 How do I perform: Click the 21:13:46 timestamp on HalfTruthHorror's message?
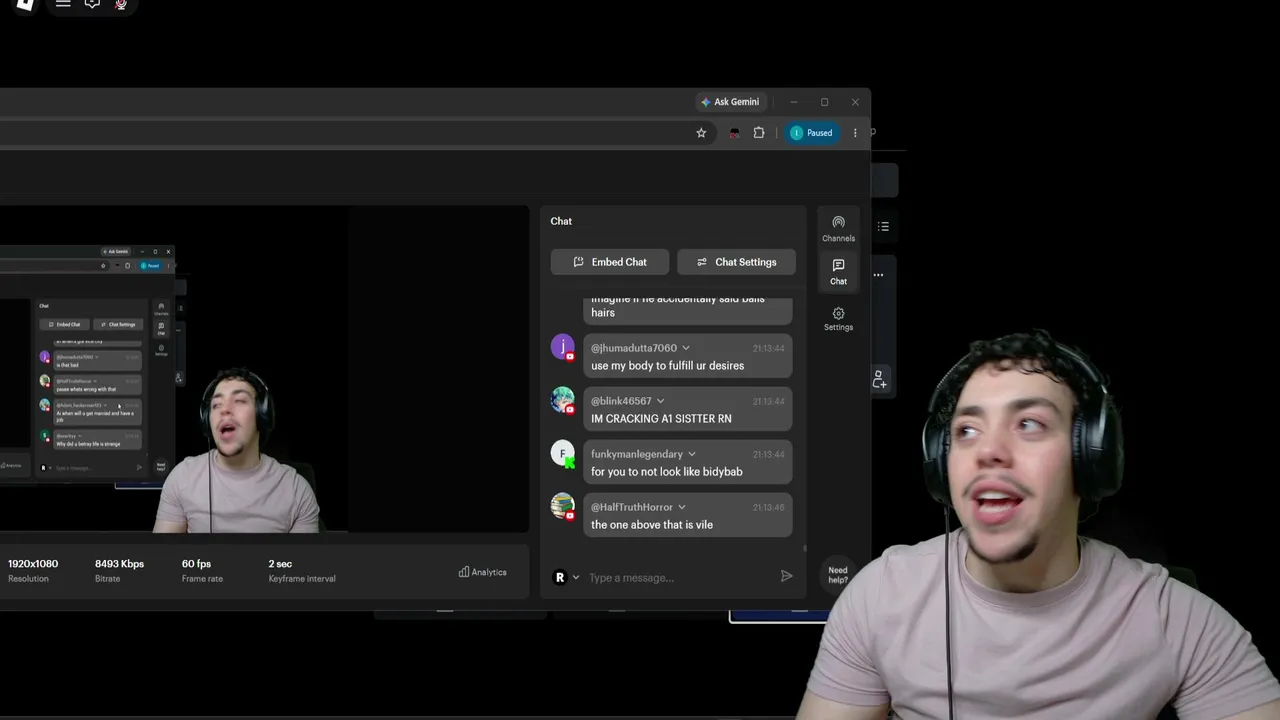point(768,507)
